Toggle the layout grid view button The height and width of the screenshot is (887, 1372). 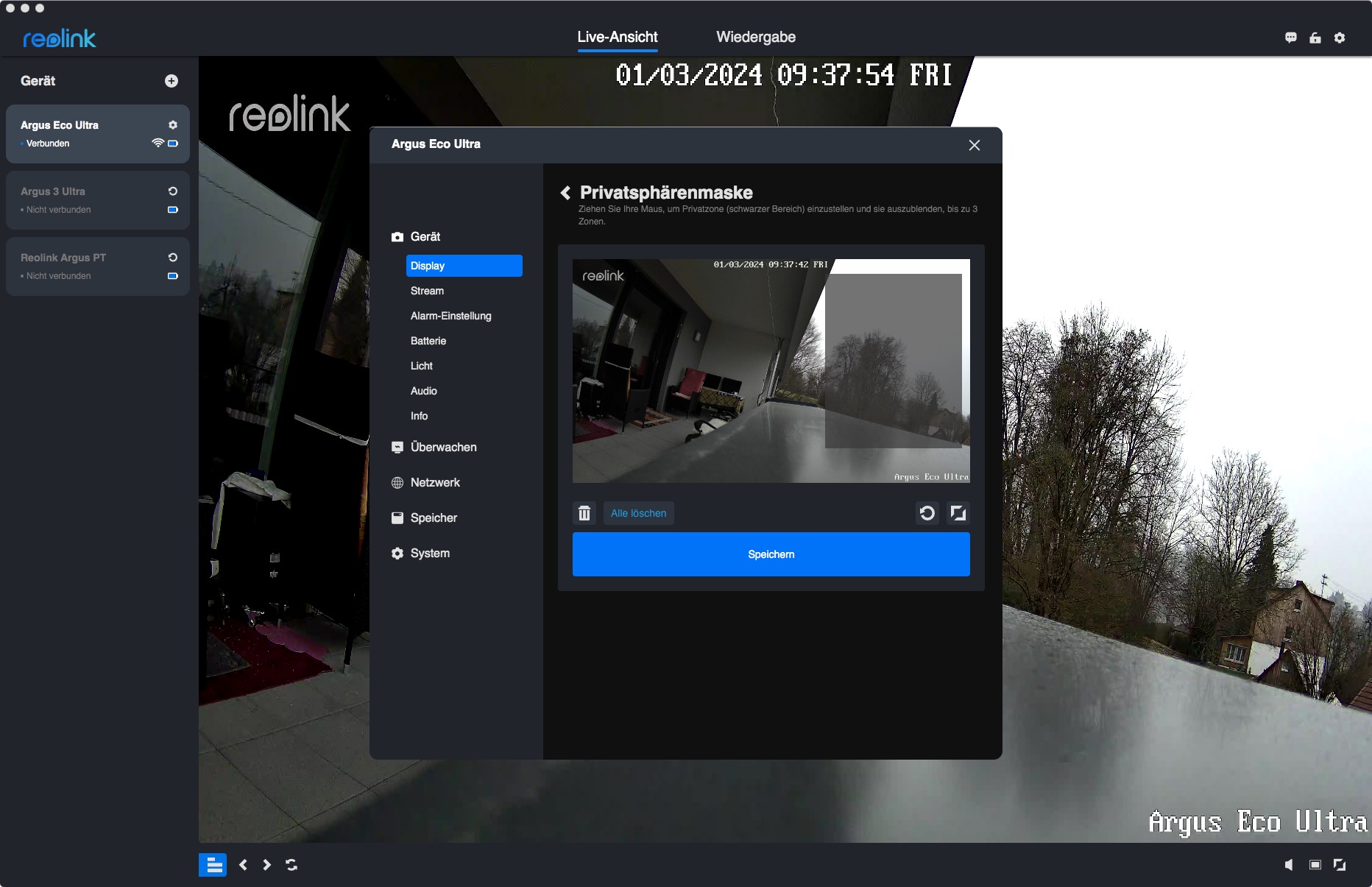(x=213, y=865)
